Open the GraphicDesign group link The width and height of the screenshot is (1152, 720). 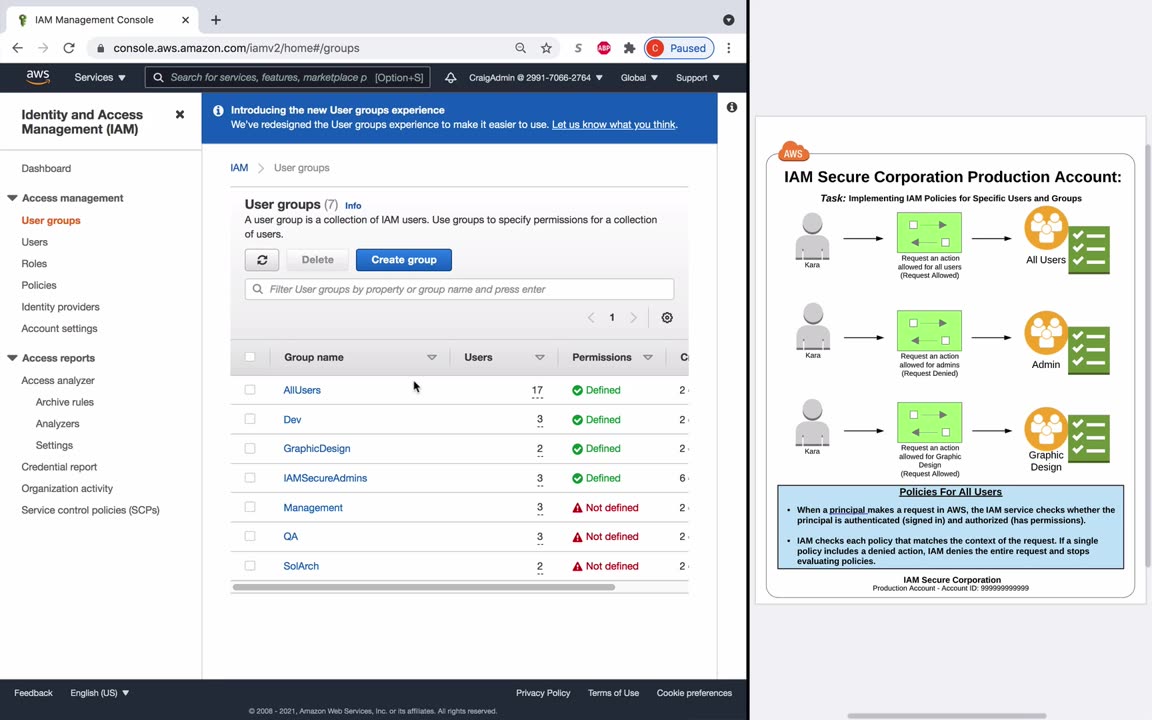[x=317, y=448]
